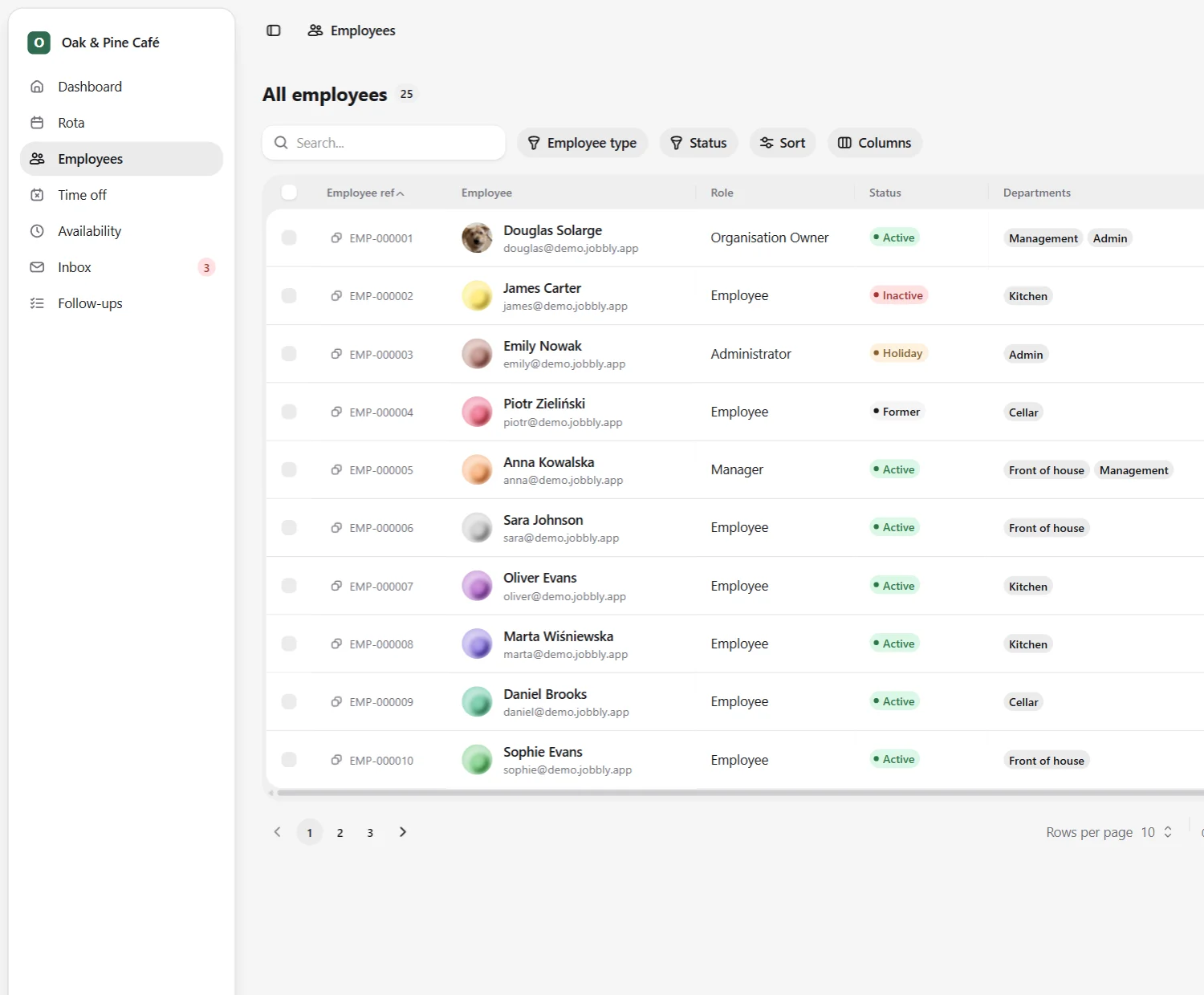Click Emily Nowak's Holiday status badge
1204x995 pixels.
(x=898, y=353)
